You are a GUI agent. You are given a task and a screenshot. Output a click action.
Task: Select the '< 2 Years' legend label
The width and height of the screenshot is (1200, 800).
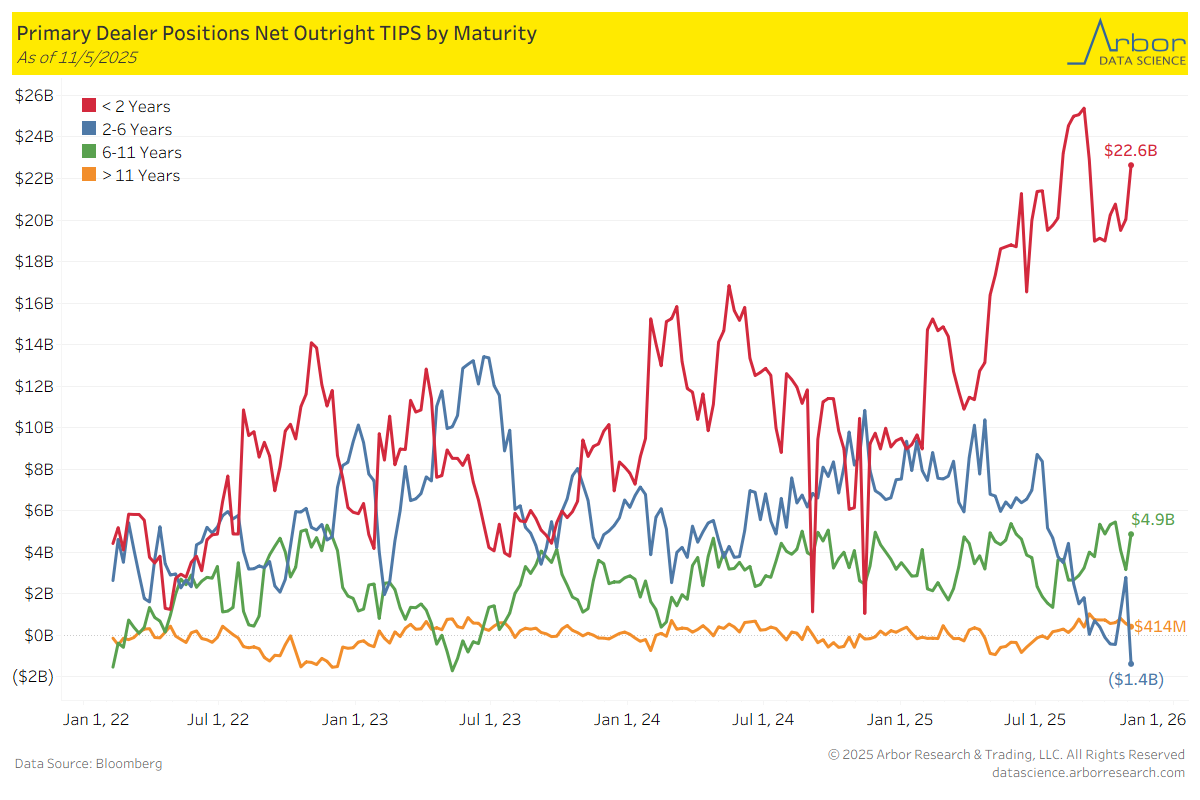(136, 106)
